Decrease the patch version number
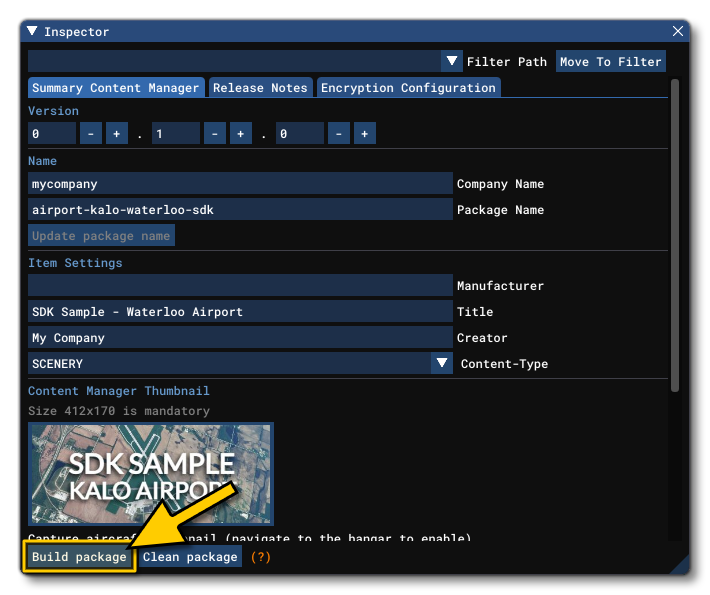The image size is (710, 595). (x=339, y=134)
